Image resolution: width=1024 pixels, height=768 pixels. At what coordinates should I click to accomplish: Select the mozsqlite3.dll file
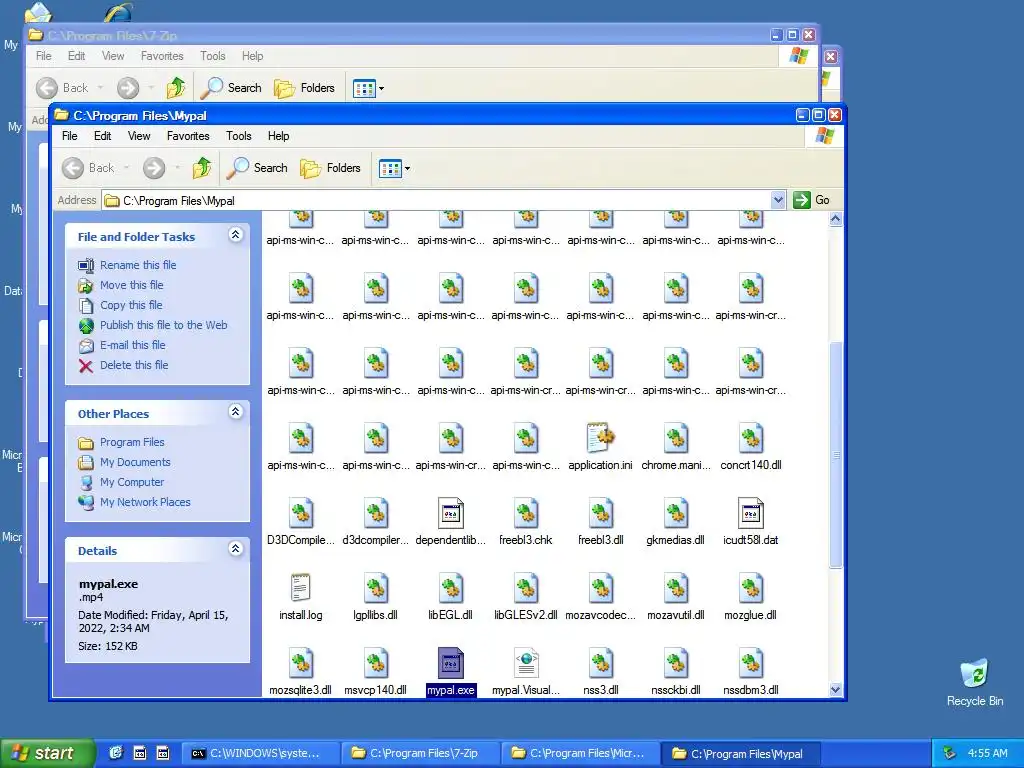coord(300,673)
